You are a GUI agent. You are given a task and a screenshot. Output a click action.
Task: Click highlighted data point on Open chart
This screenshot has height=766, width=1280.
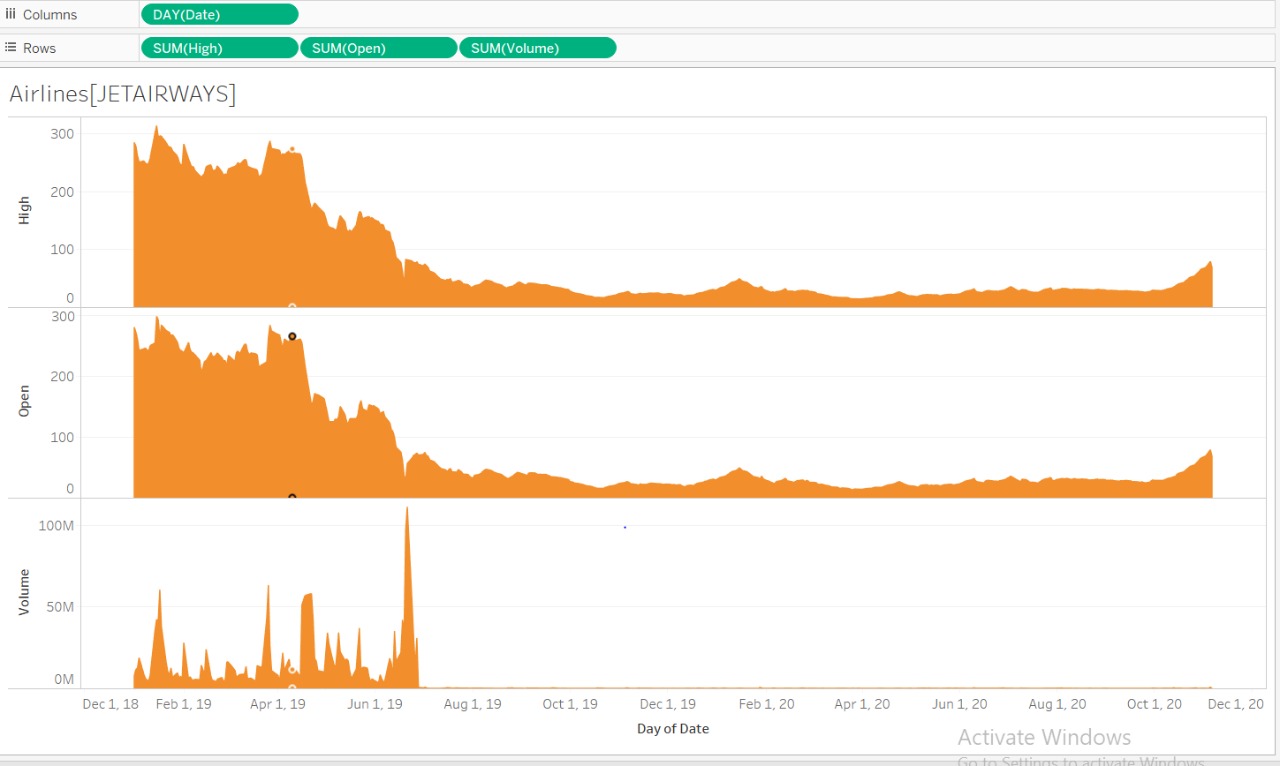click(x=292, y=337)
